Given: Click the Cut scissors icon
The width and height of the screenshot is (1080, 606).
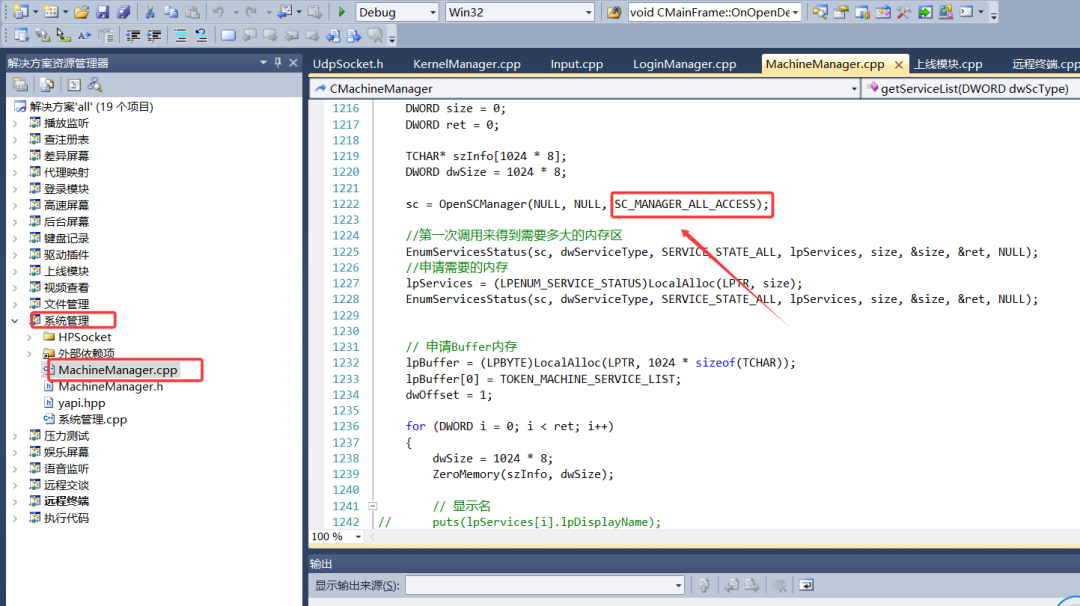Looking at the screenshot, I should pos(149,12).
